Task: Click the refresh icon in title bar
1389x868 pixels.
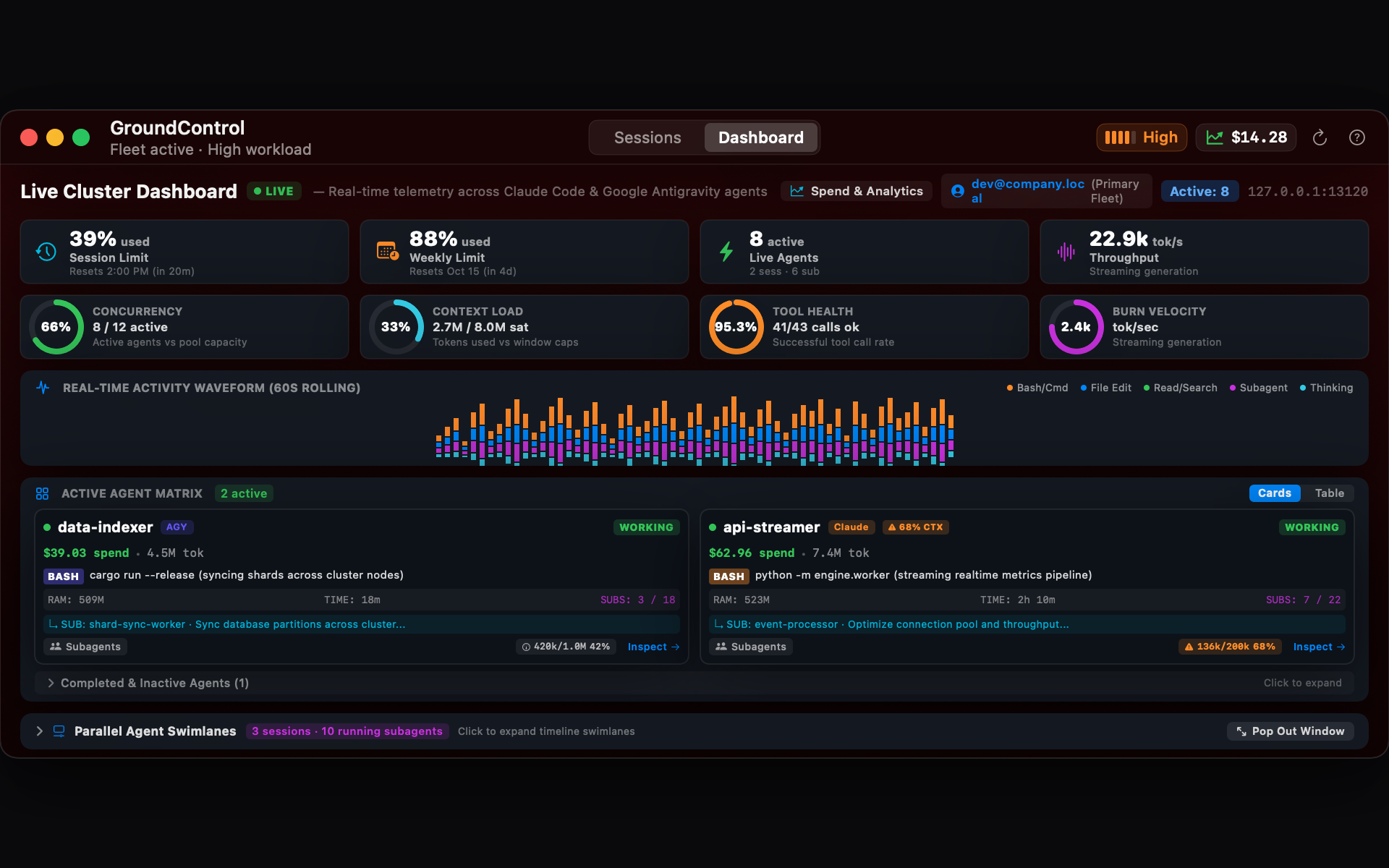Action: tap(1320, 137)
